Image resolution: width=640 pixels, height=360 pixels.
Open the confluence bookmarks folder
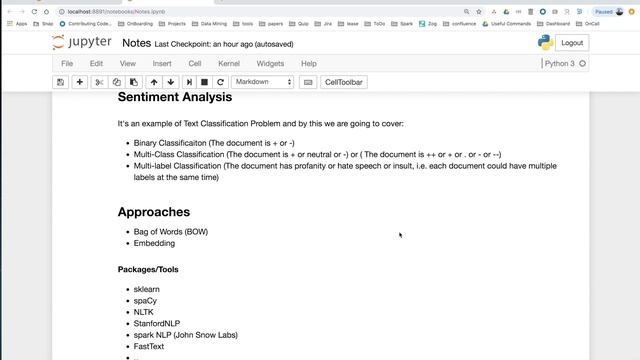pyautogui.click(x=459, y=24)
